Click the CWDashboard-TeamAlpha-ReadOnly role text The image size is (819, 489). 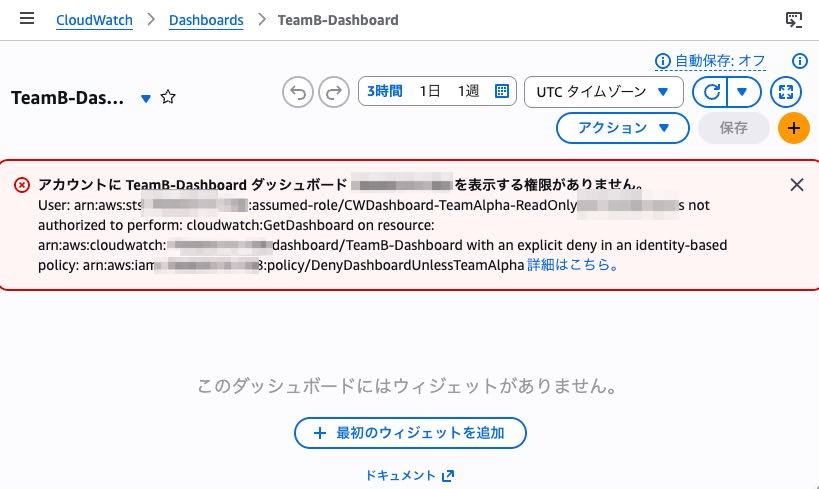(x=461, y=205)
